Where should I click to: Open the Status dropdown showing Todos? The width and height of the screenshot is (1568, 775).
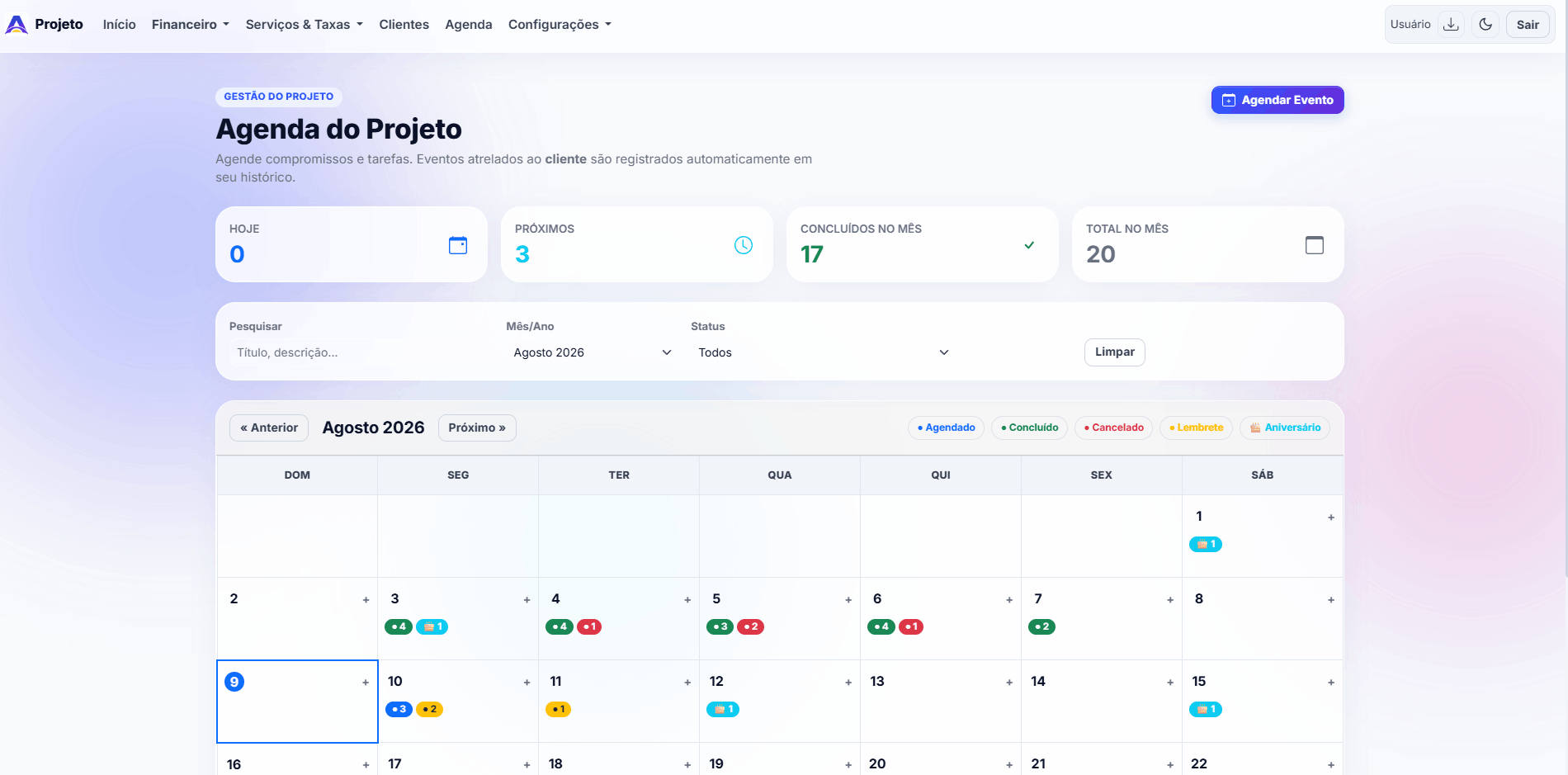tap(824, 352)
